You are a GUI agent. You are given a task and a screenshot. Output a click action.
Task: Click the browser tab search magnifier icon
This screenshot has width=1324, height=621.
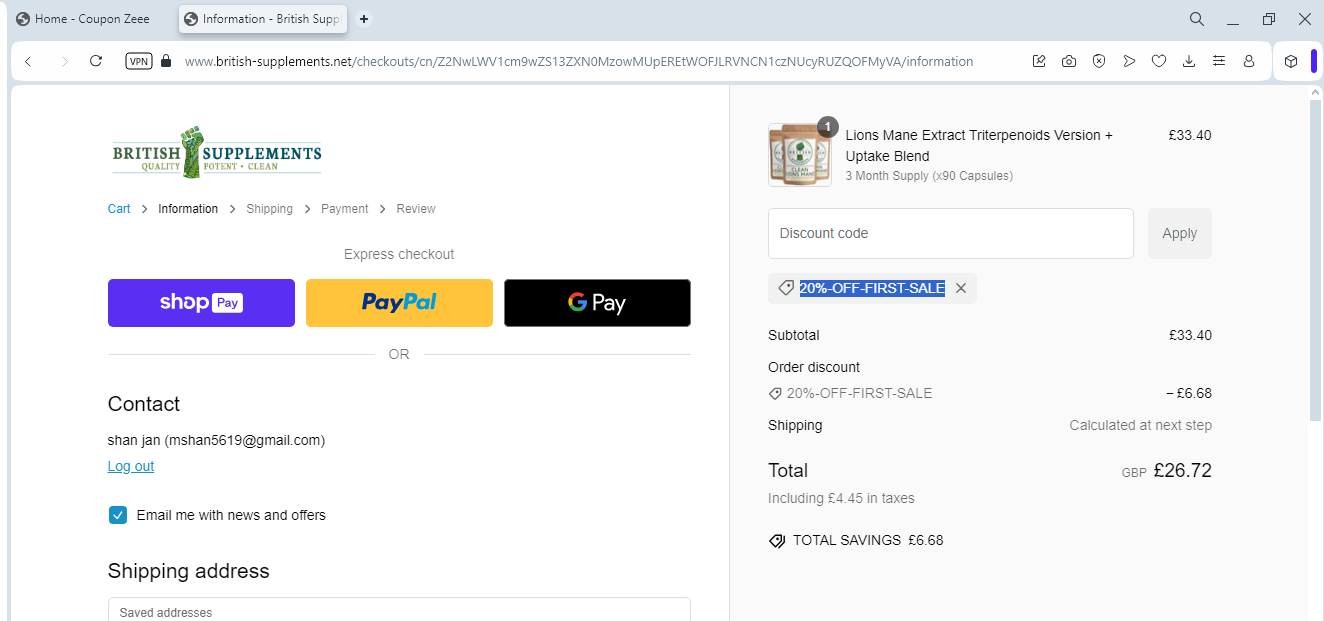tap(1197, 19)
